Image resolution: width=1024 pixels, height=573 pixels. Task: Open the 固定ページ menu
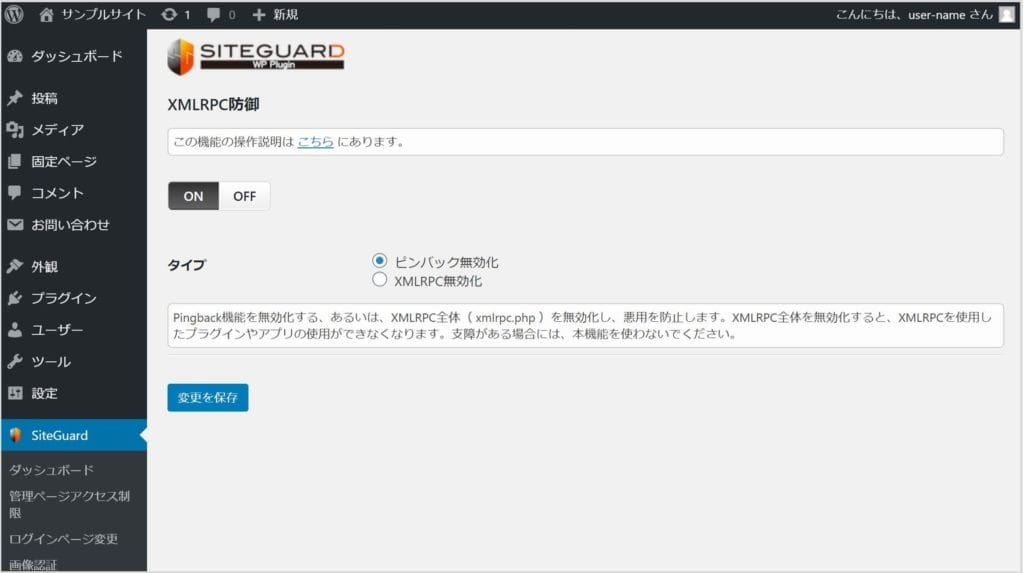point(74,161)
